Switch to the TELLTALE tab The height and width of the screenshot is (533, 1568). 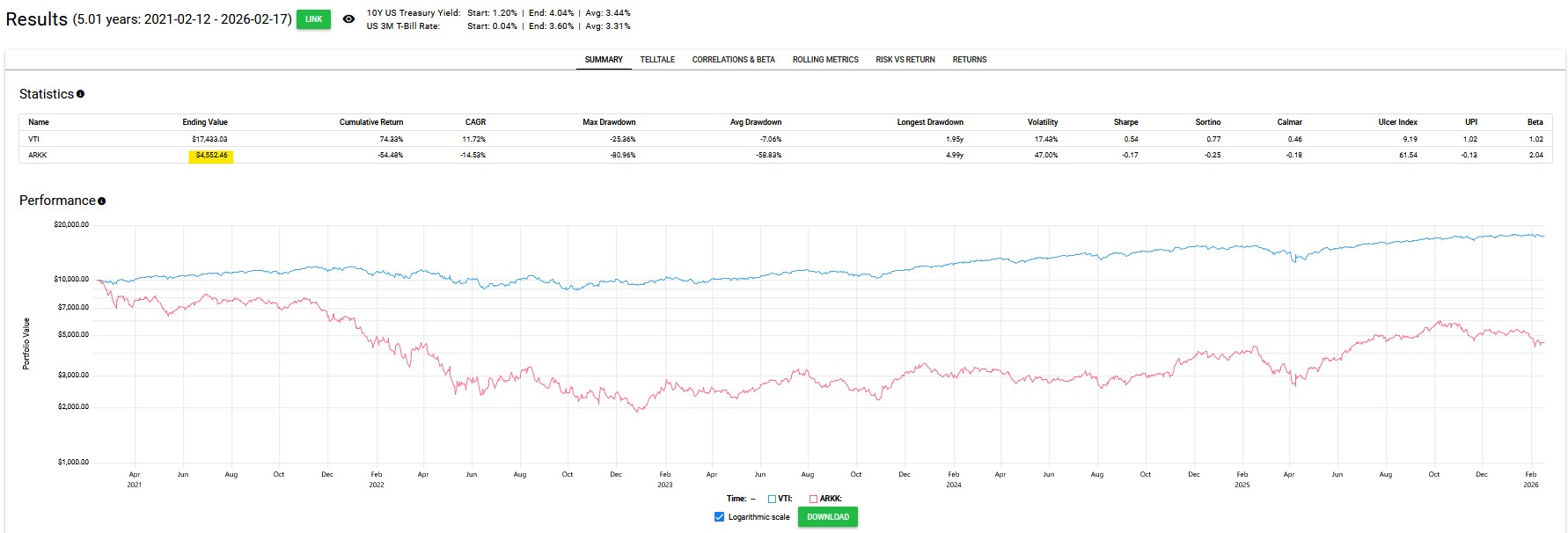pos(657,60)
